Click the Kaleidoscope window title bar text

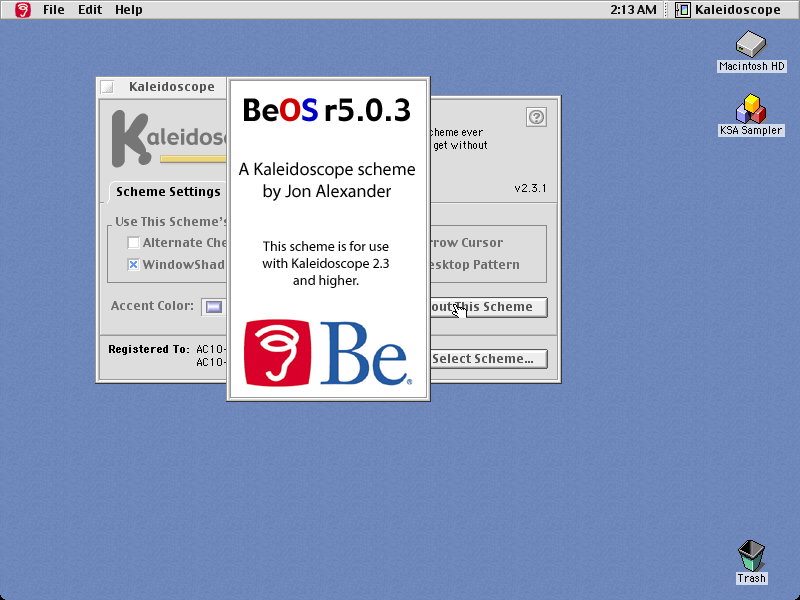pyautogui.click(x=171, y=87)
